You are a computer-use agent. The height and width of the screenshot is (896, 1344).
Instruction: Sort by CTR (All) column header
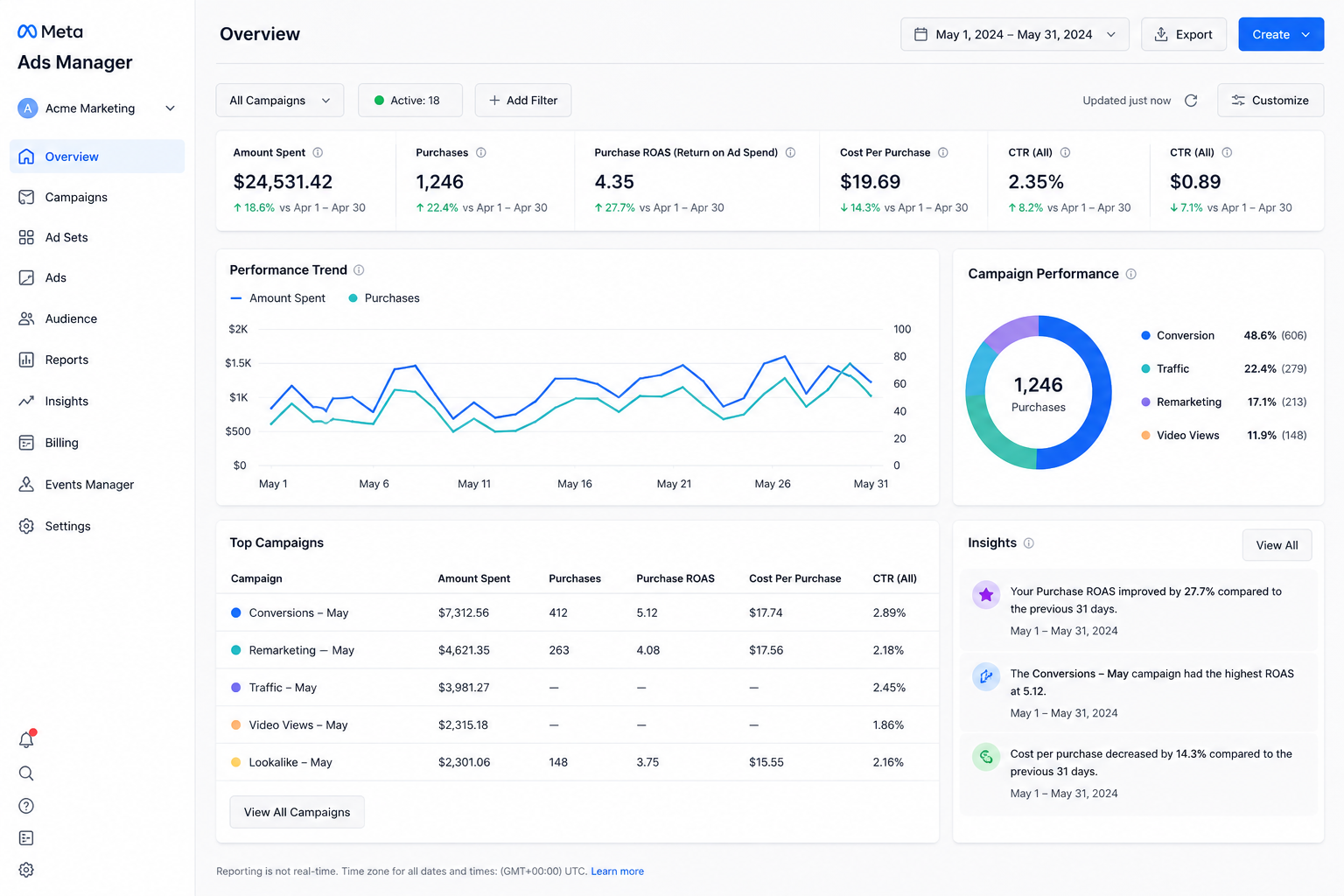[x=895, y=578]
